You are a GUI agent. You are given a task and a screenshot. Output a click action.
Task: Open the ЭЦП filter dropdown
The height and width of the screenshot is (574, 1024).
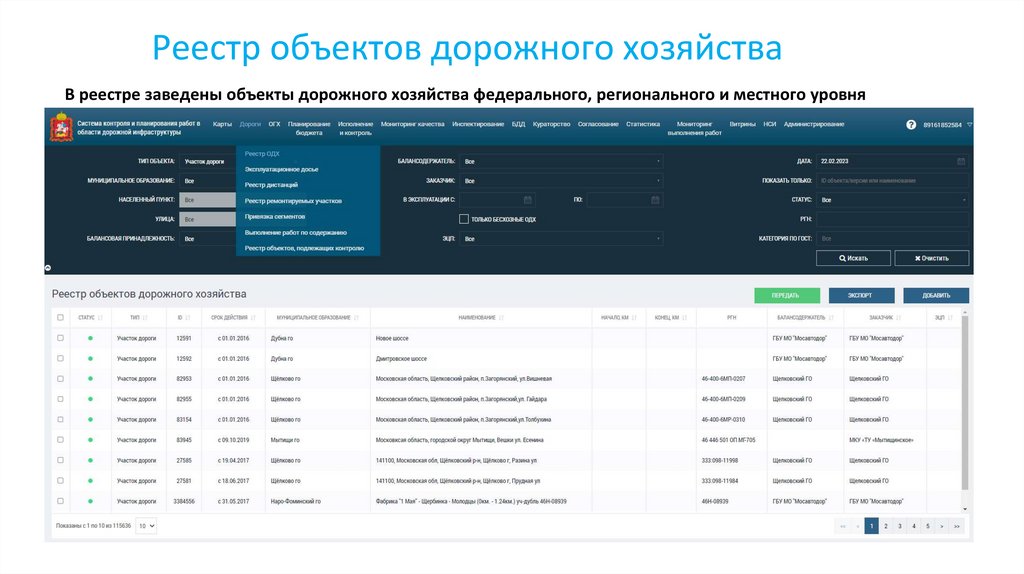tap(562, 239)
